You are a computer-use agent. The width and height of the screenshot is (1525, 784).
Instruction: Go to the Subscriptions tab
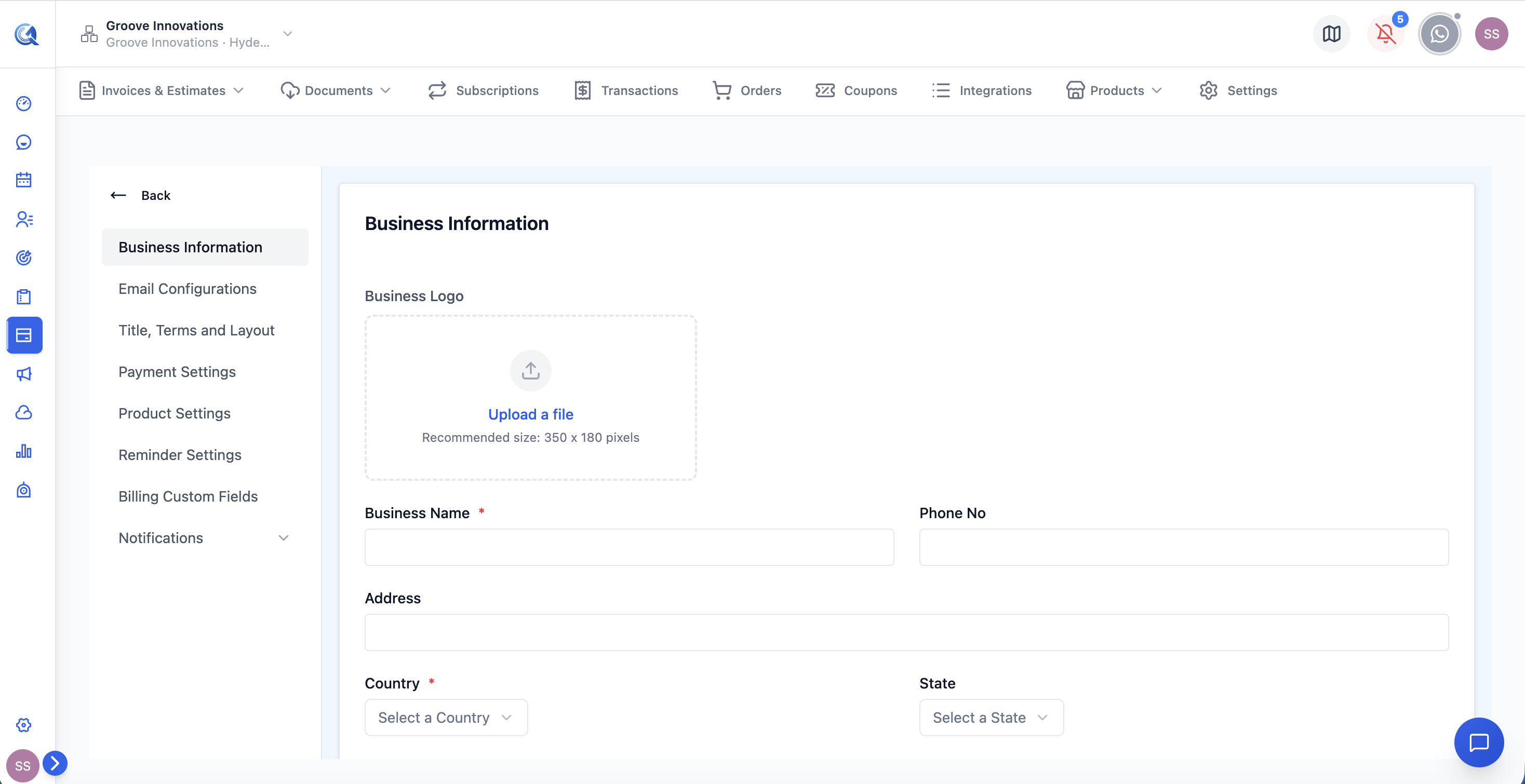(484, 90)
